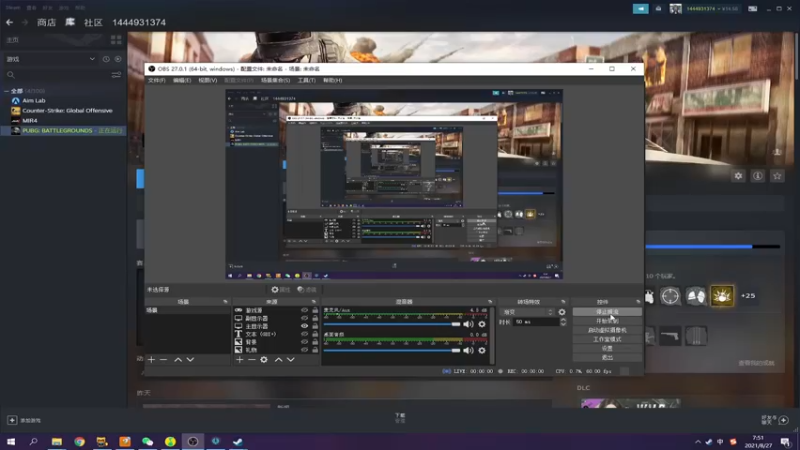Open 麦克风/Aux mixer settings gear

(482, 324)
